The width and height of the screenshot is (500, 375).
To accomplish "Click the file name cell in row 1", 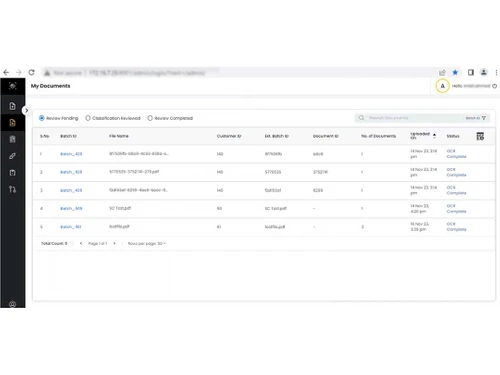I will [x=139, y=153].
